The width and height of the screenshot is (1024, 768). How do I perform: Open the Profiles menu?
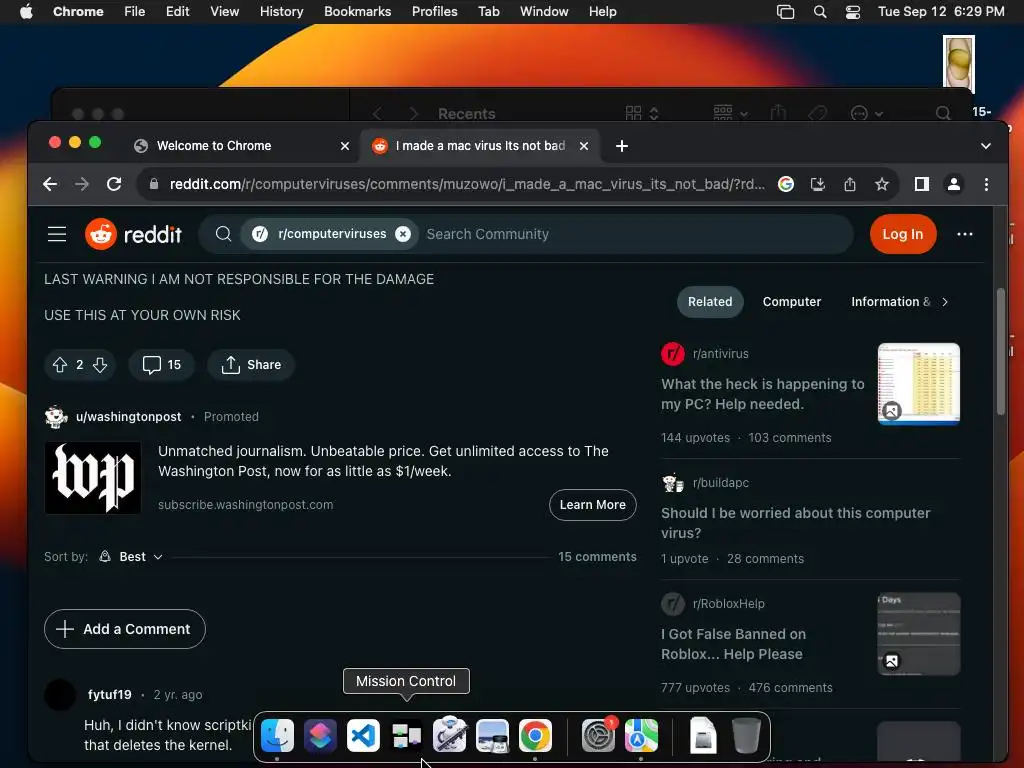434,11
